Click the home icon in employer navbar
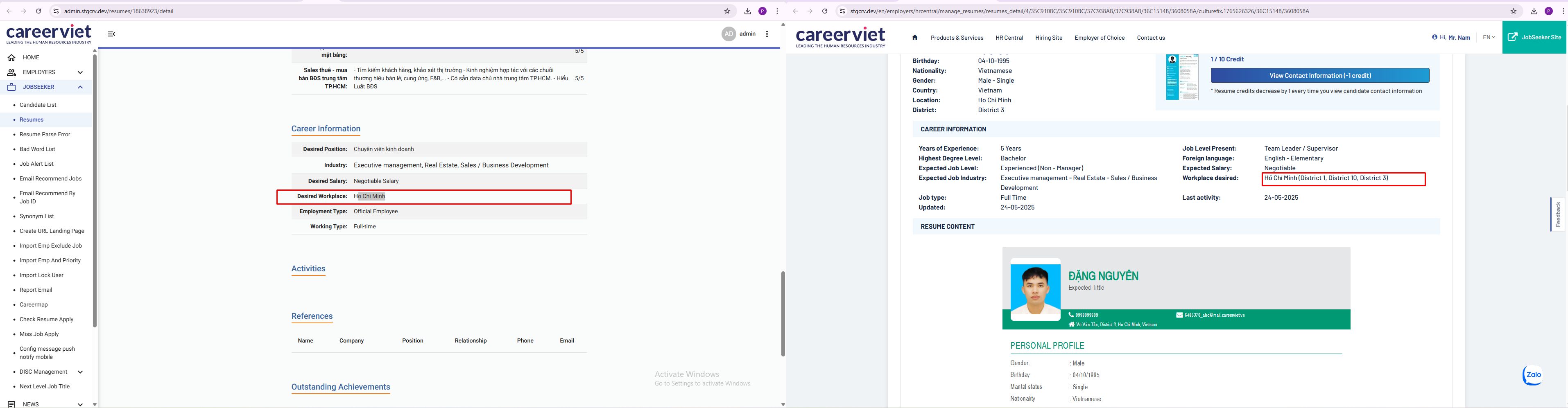 [914, 37]
